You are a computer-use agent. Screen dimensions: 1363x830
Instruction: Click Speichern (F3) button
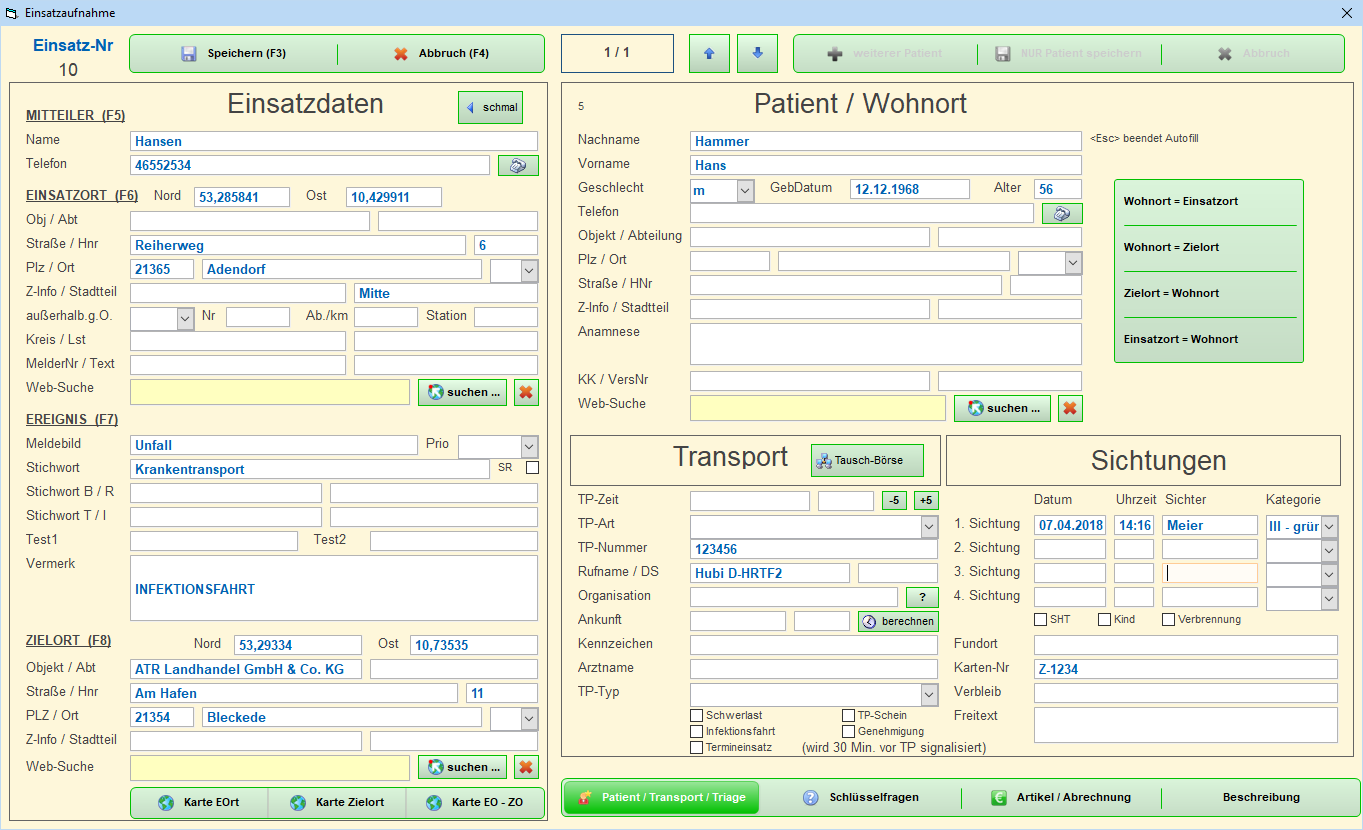234,54
